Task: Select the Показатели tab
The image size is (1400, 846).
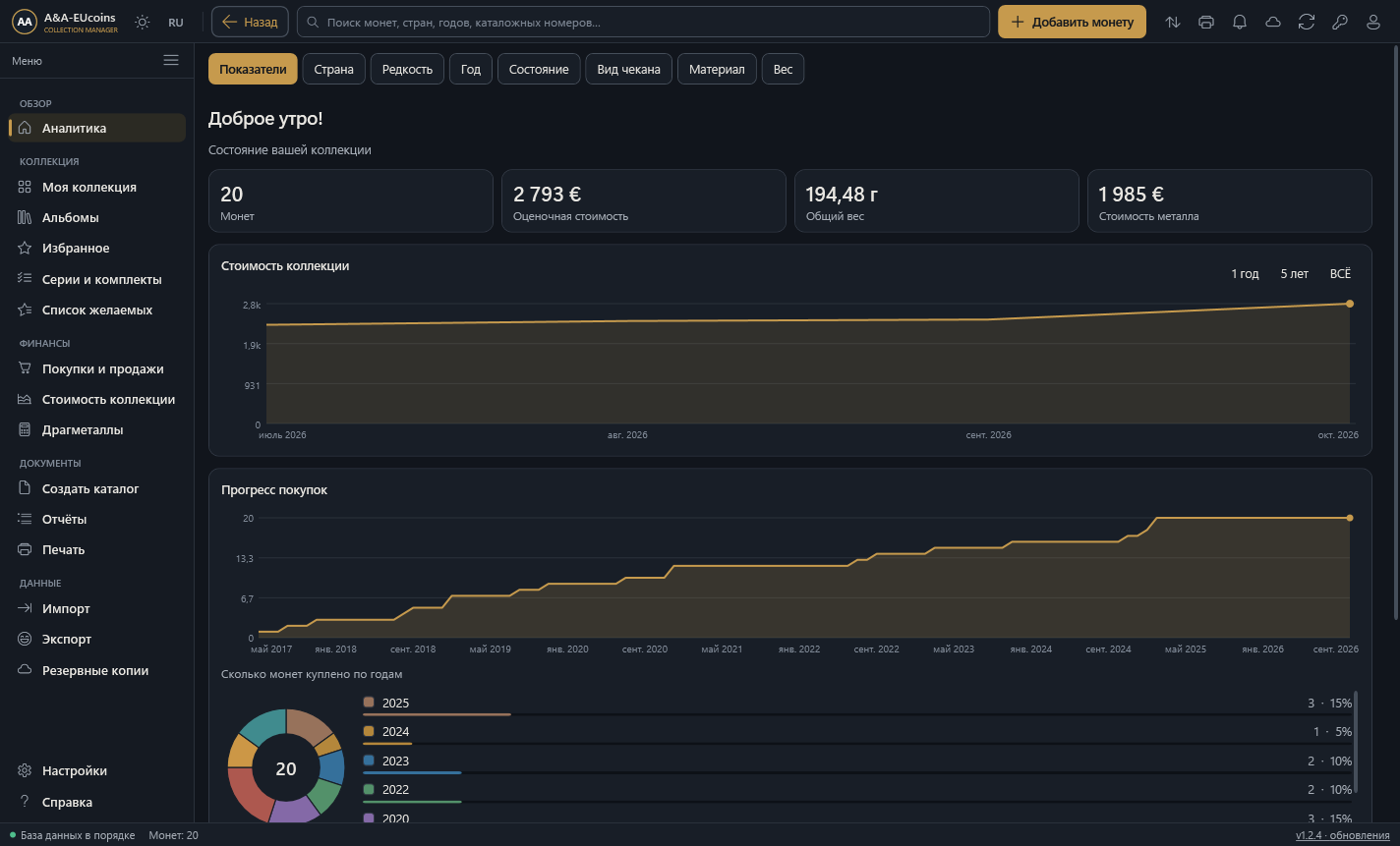Action: click(253, 69)
